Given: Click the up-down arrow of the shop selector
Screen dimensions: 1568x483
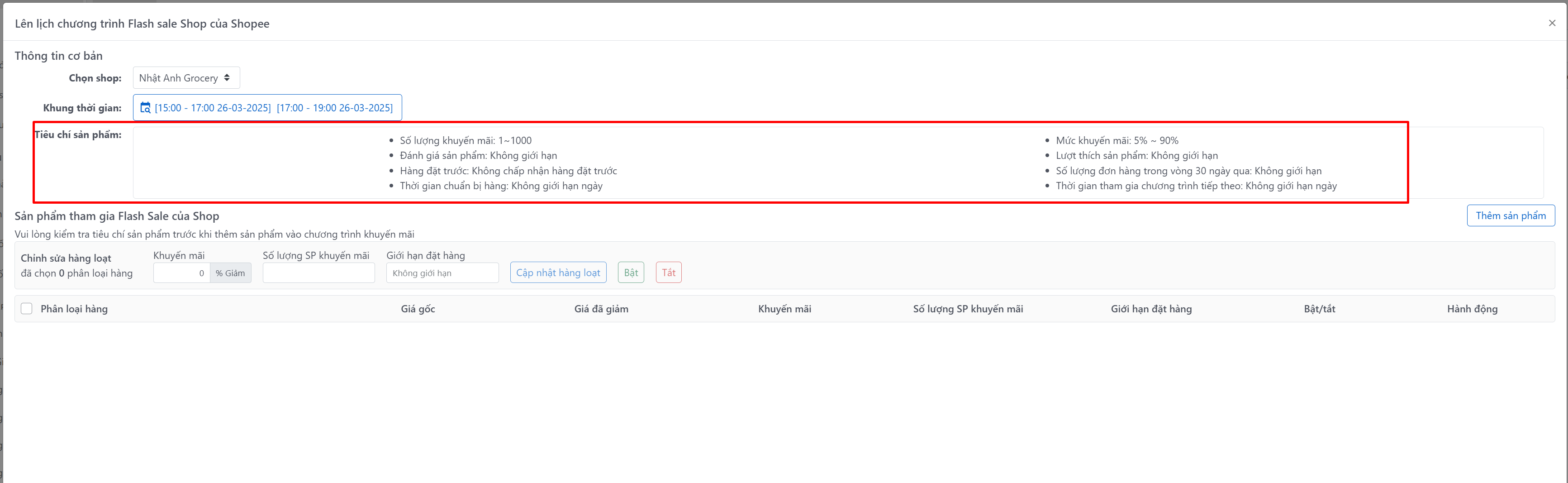Looking at the screenshot, I should click(227, 78).
